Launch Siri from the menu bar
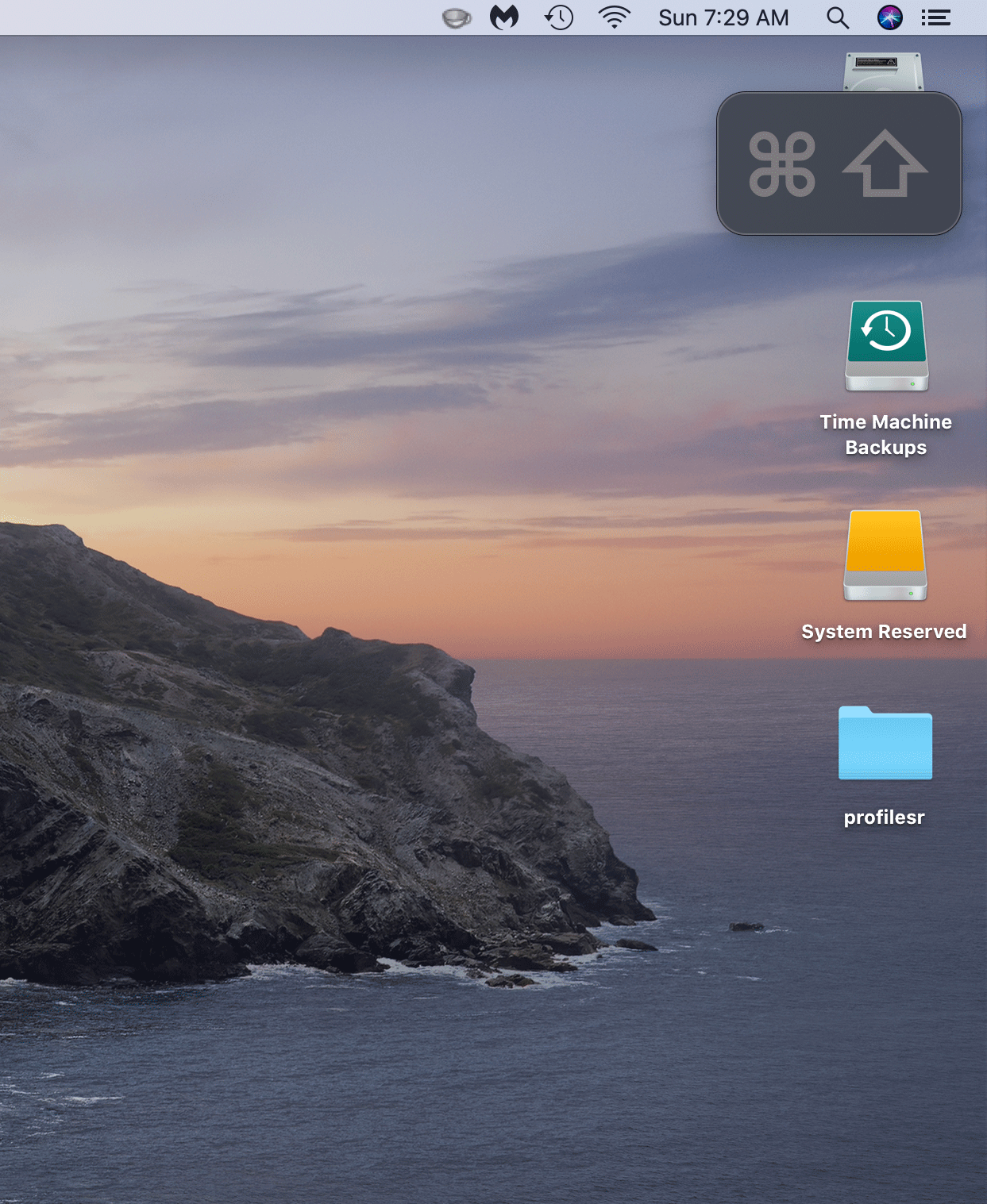 click(890, 17)
